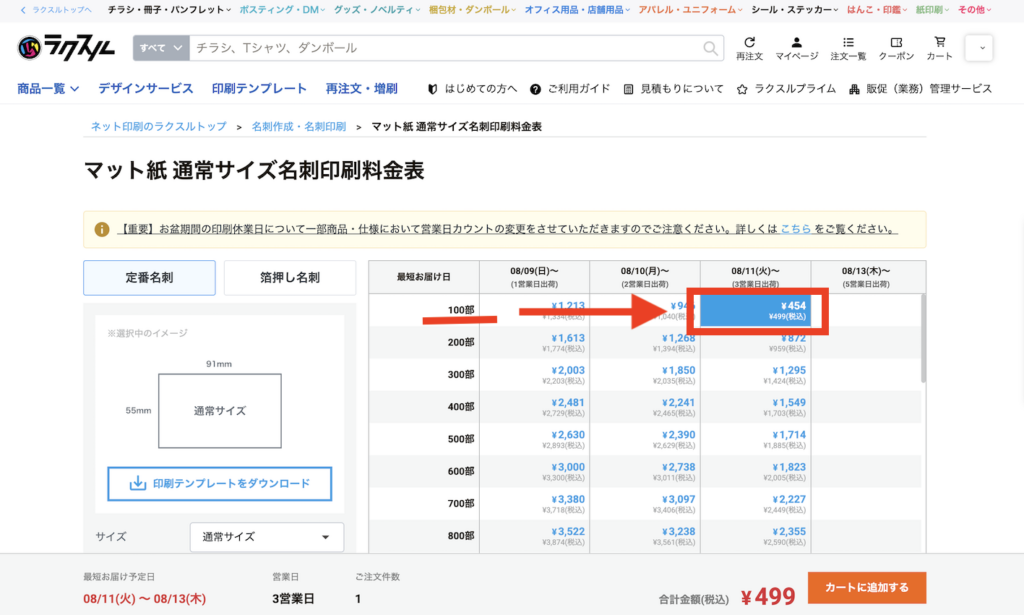Open マイページ account icon
Image resolution: width=1024 pixels, height=615 pixels.
coord(796,48)
